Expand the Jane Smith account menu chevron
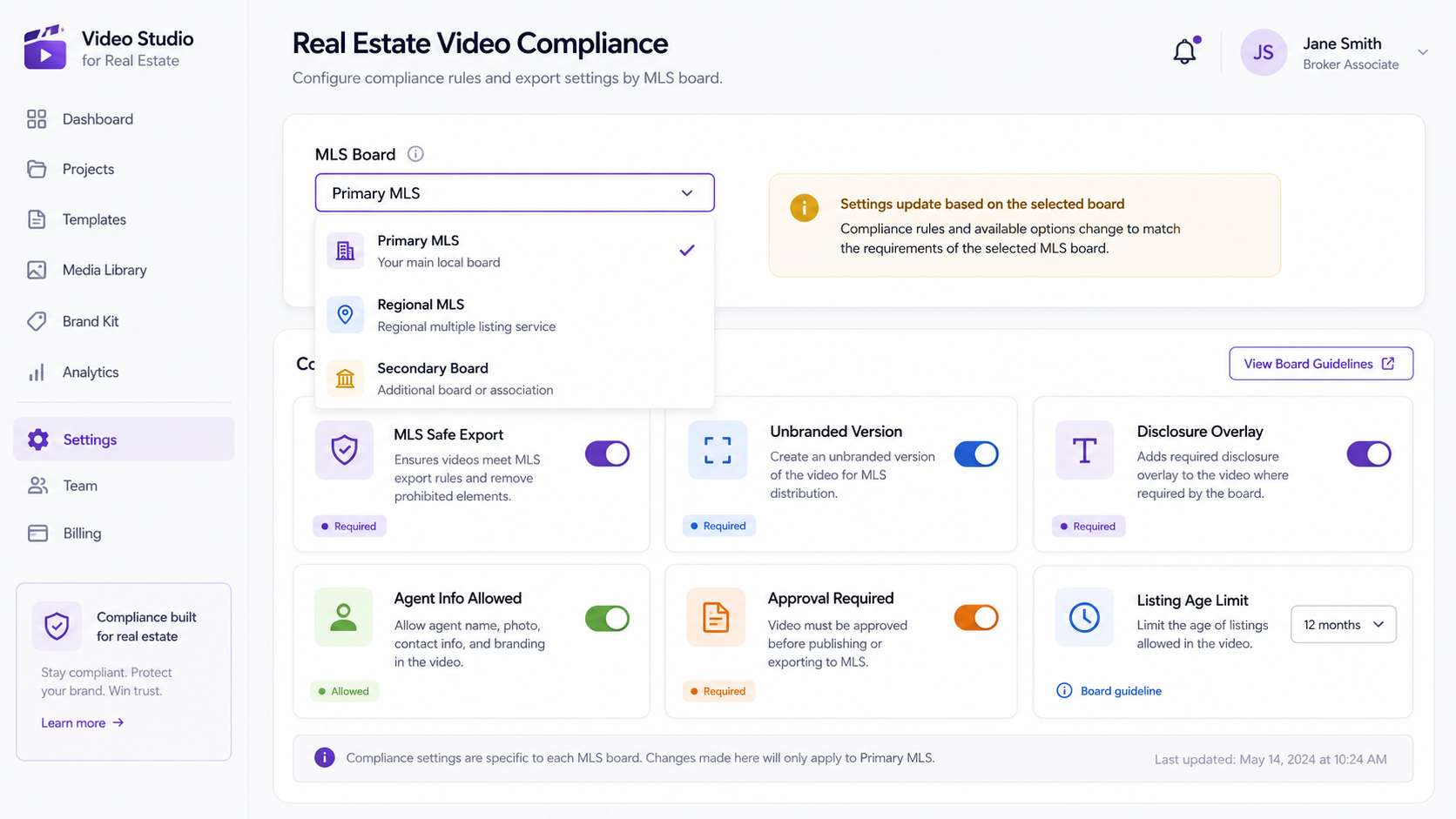Viewport: 1456px width, 819px height. click(x=1422, y=52)
